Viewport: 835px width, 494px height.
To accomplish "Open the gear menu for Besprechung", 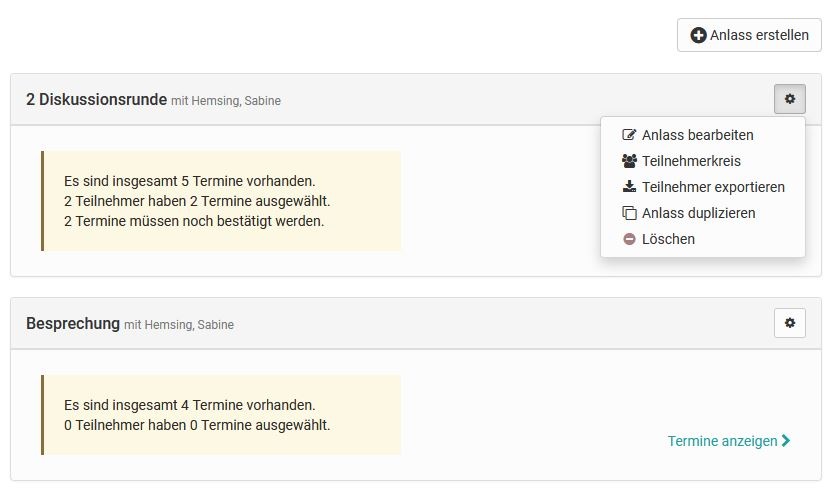I will coord(789,323).
